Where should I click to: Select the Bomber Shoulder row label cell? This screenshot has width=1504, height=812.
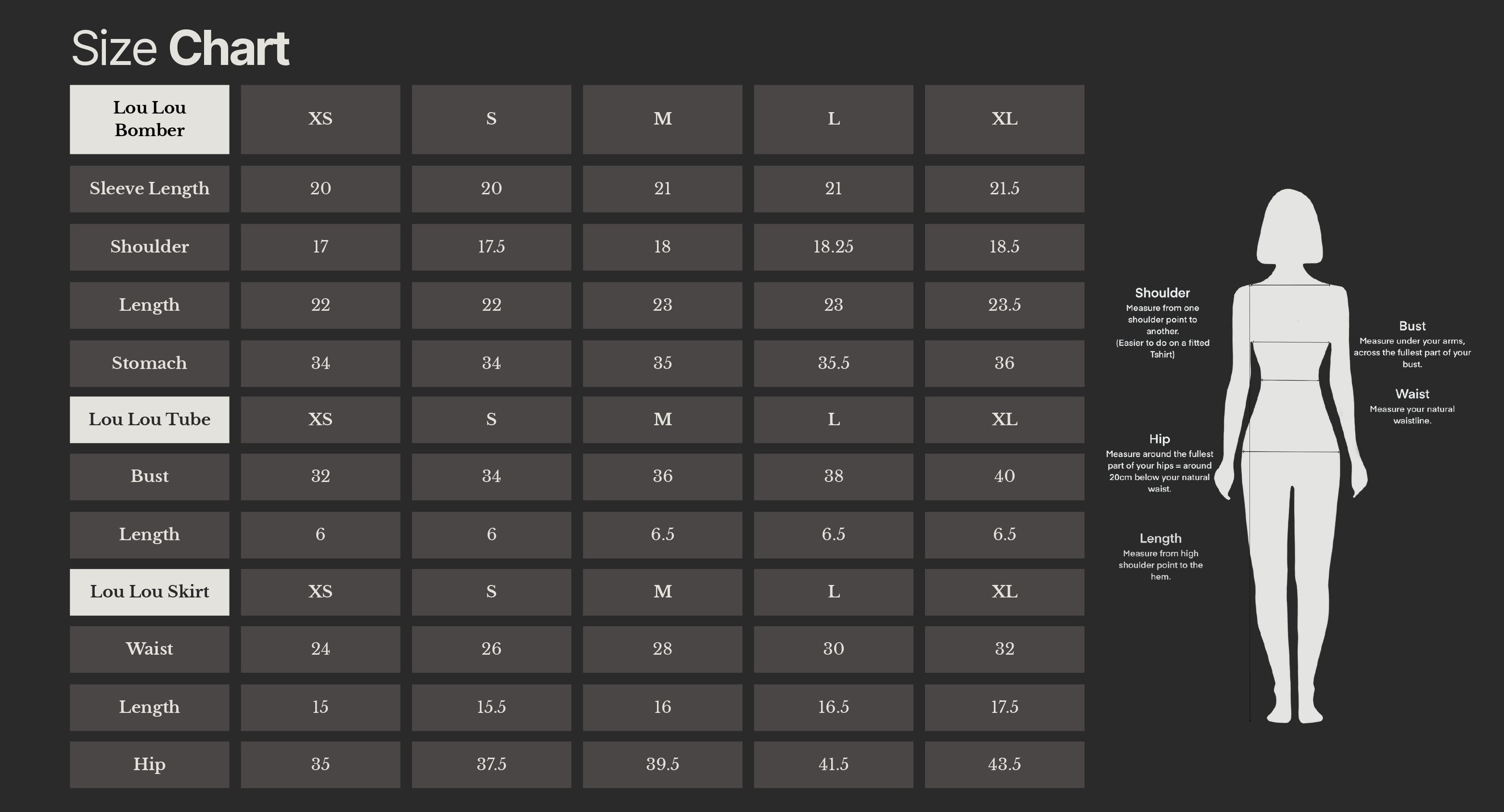(x=150, y=246)
